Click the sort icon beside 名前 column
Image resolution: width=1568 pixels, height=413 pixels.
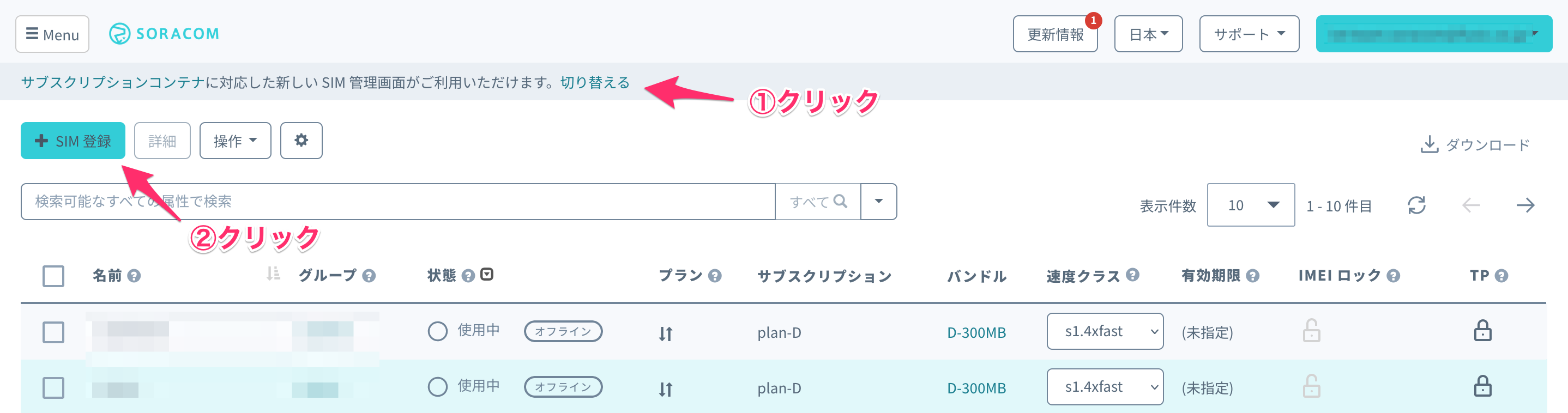[x=273, y=274]
